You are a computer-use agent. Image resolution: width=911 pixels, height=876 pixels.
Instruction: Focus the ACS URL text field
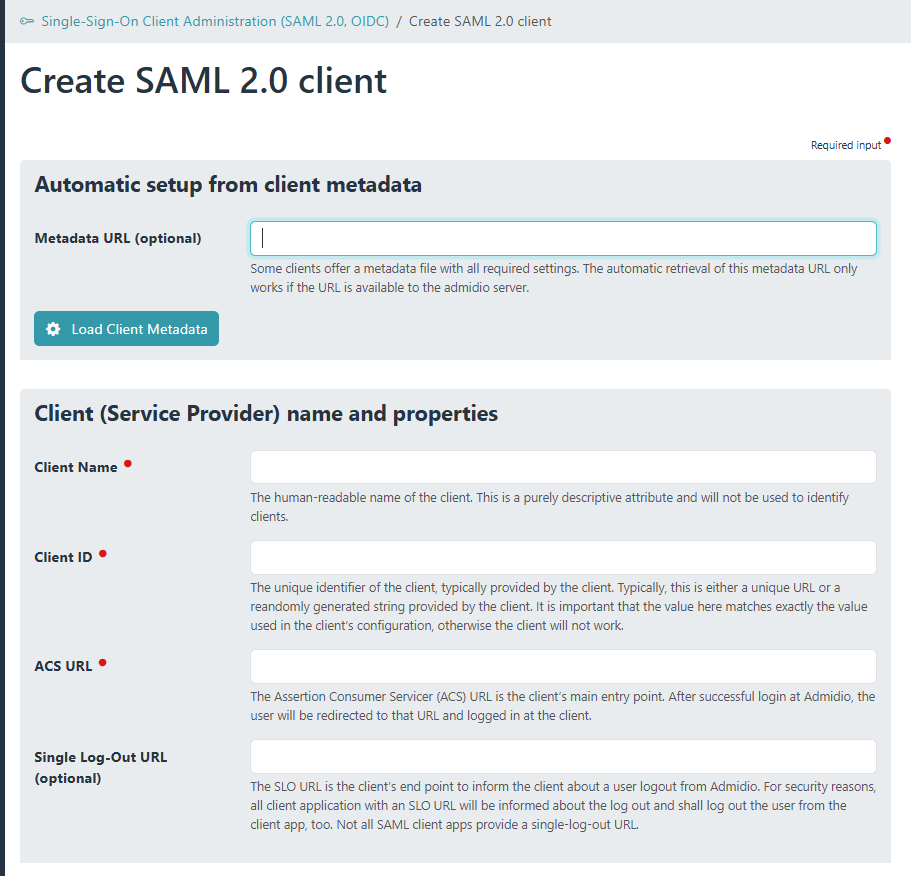click(x=563, y=666)
